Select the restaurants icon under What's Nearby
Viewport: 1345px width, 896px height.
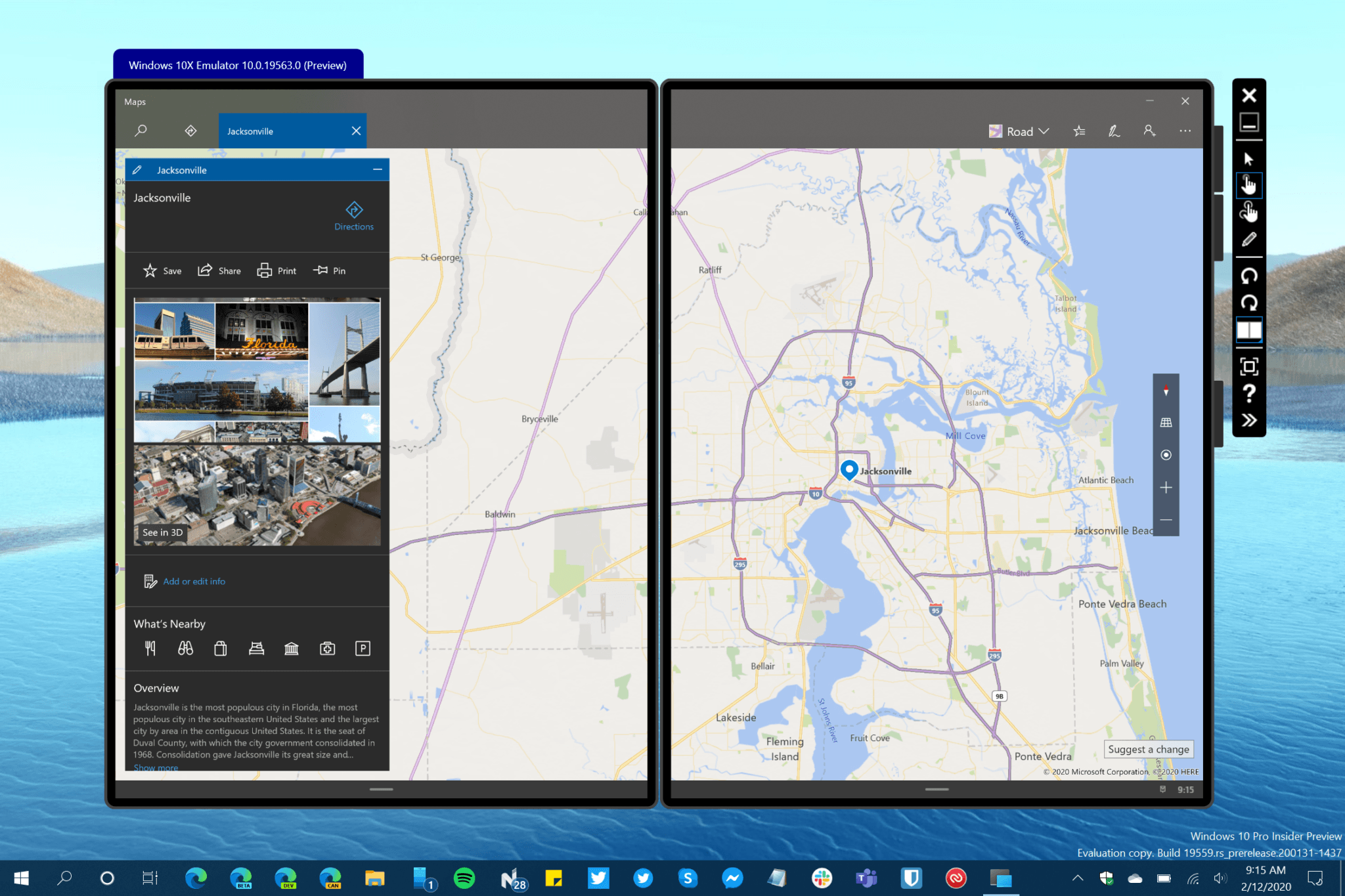pos(150,649)
